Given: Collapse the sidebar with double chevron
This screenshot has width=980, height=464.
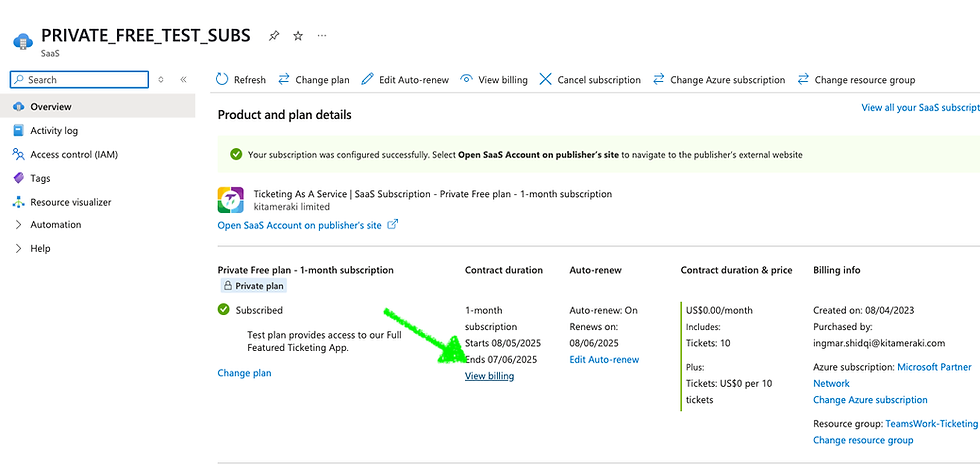Looking at the screenshot, I should click(x=183, y=80).
